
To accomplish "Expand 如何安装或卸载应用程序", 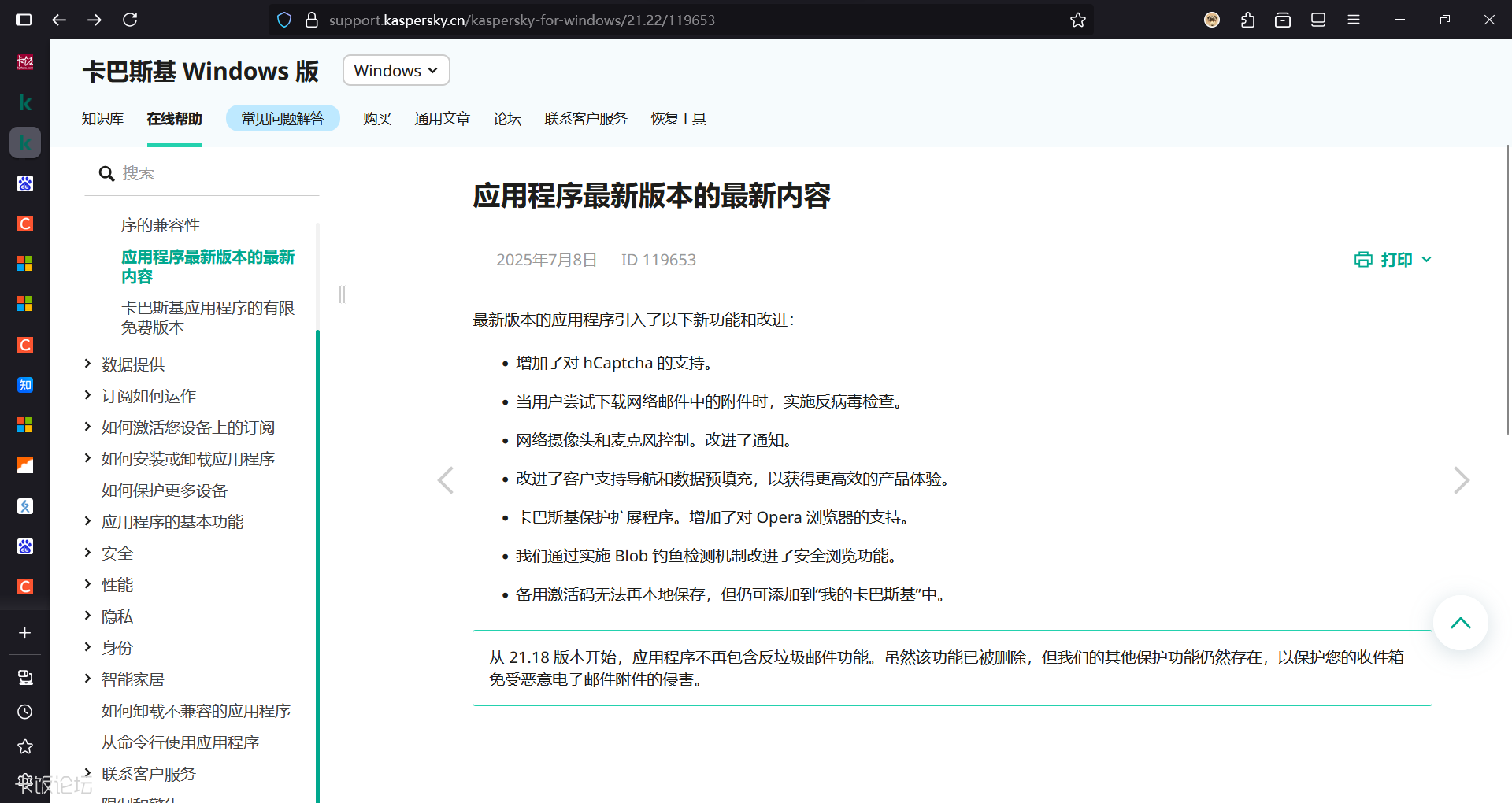I will [87, 457].
